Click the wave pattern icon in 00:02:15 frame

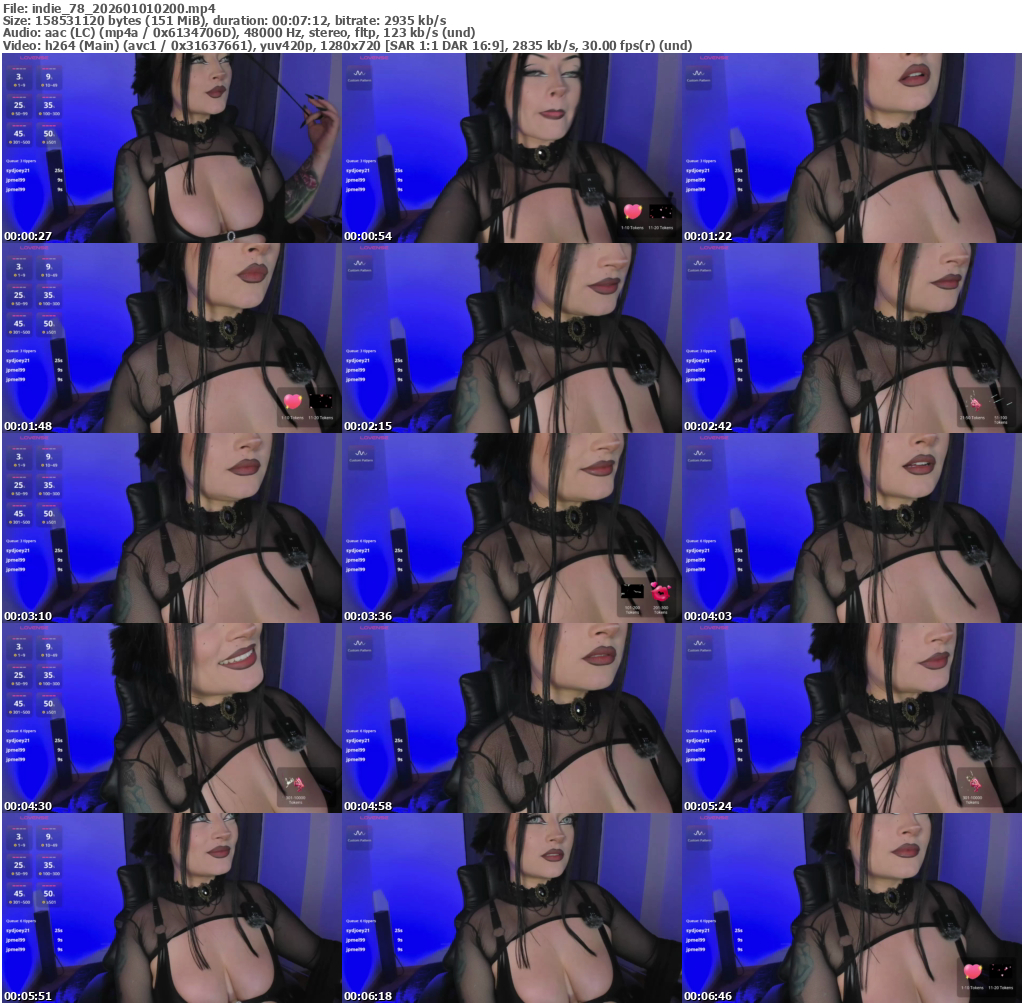point(360,264)
